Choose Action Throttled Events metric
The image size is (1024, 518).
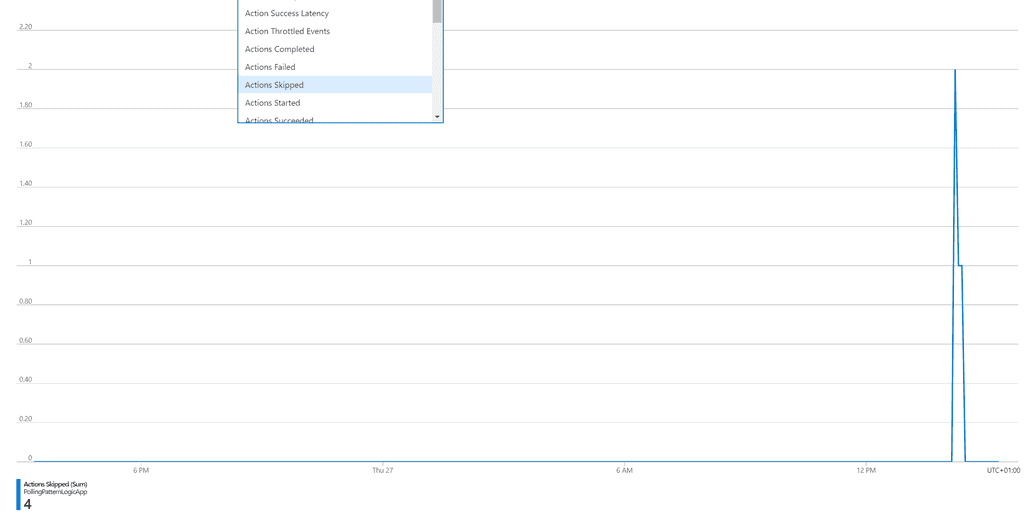coord(287,31)
